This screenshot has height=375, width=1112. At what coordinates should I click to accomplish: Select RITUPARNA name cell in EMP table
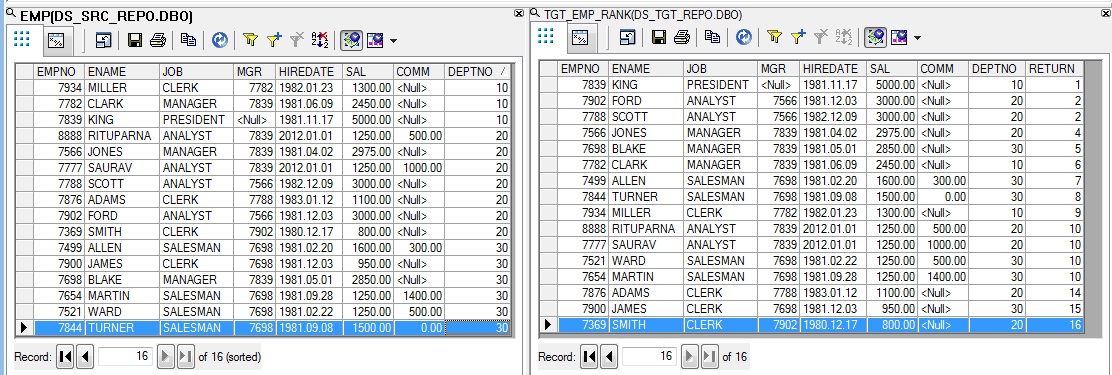[x=122, y=135]
